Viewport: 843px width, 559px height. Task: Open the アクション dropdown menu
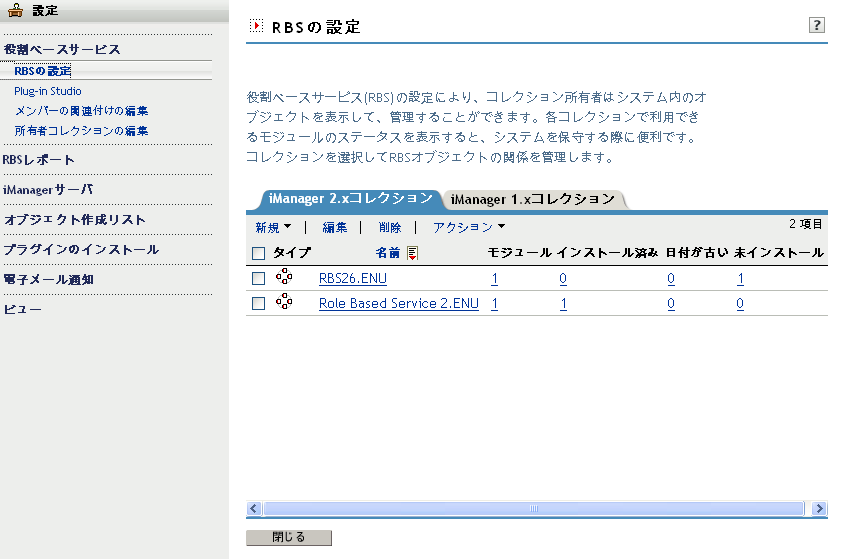click(469, 227)
